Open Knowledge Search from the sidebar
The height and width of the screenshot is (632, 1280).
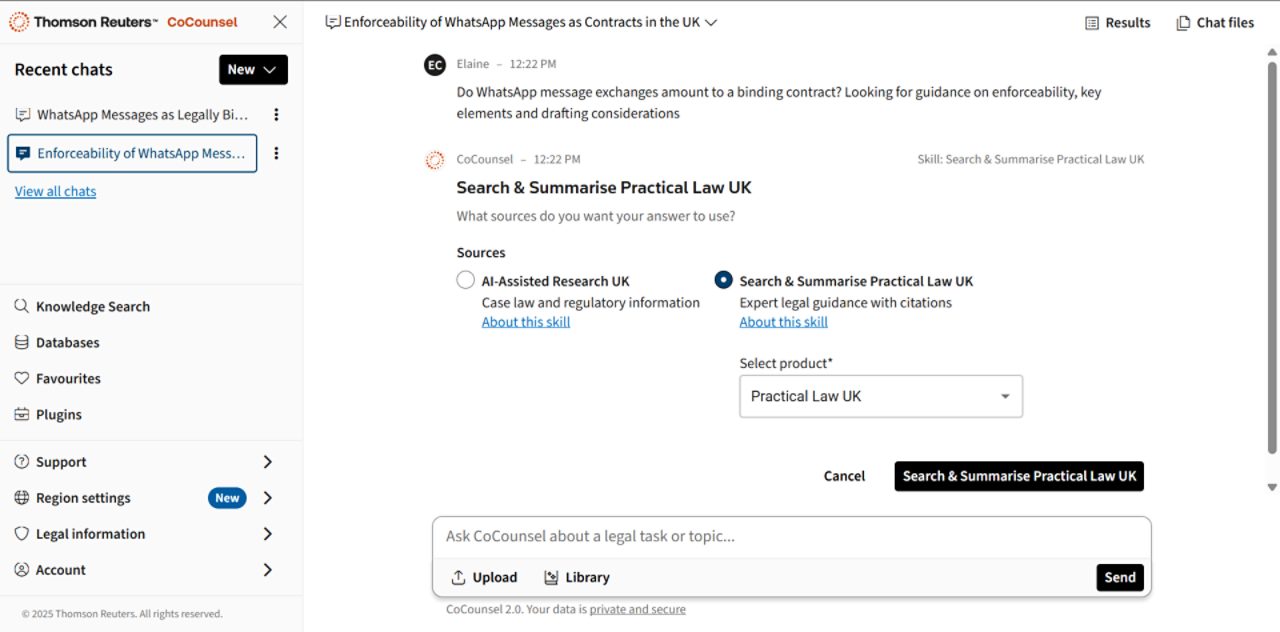tap(92, 306)
